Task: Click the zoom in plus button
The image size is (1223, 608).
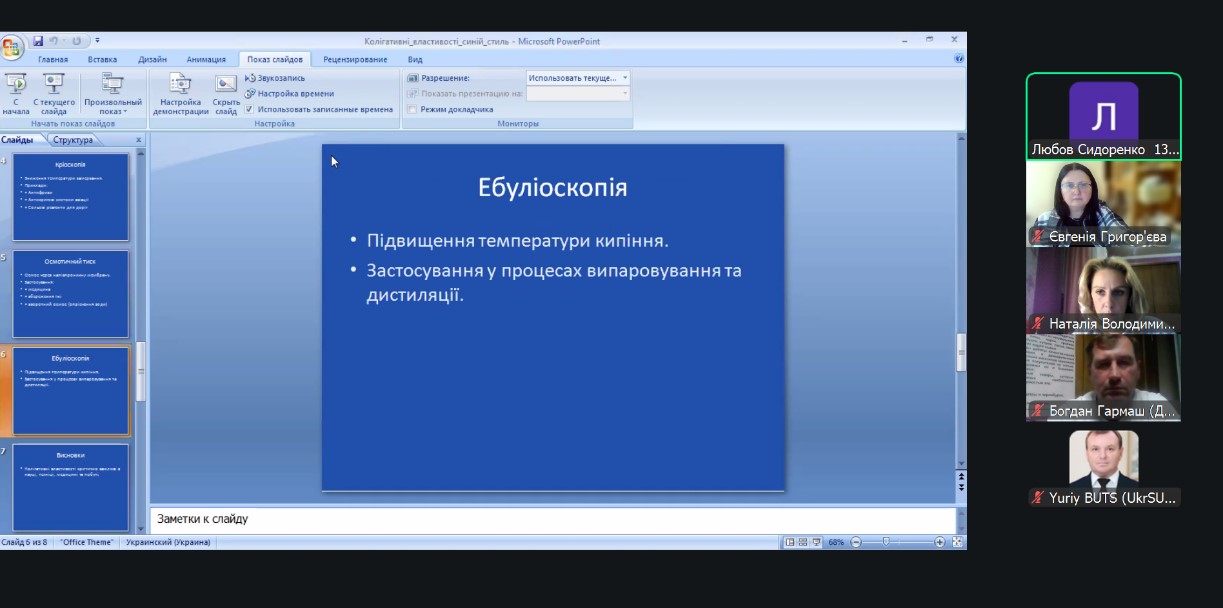Action: pyautogui.click(x=939, y=542)
